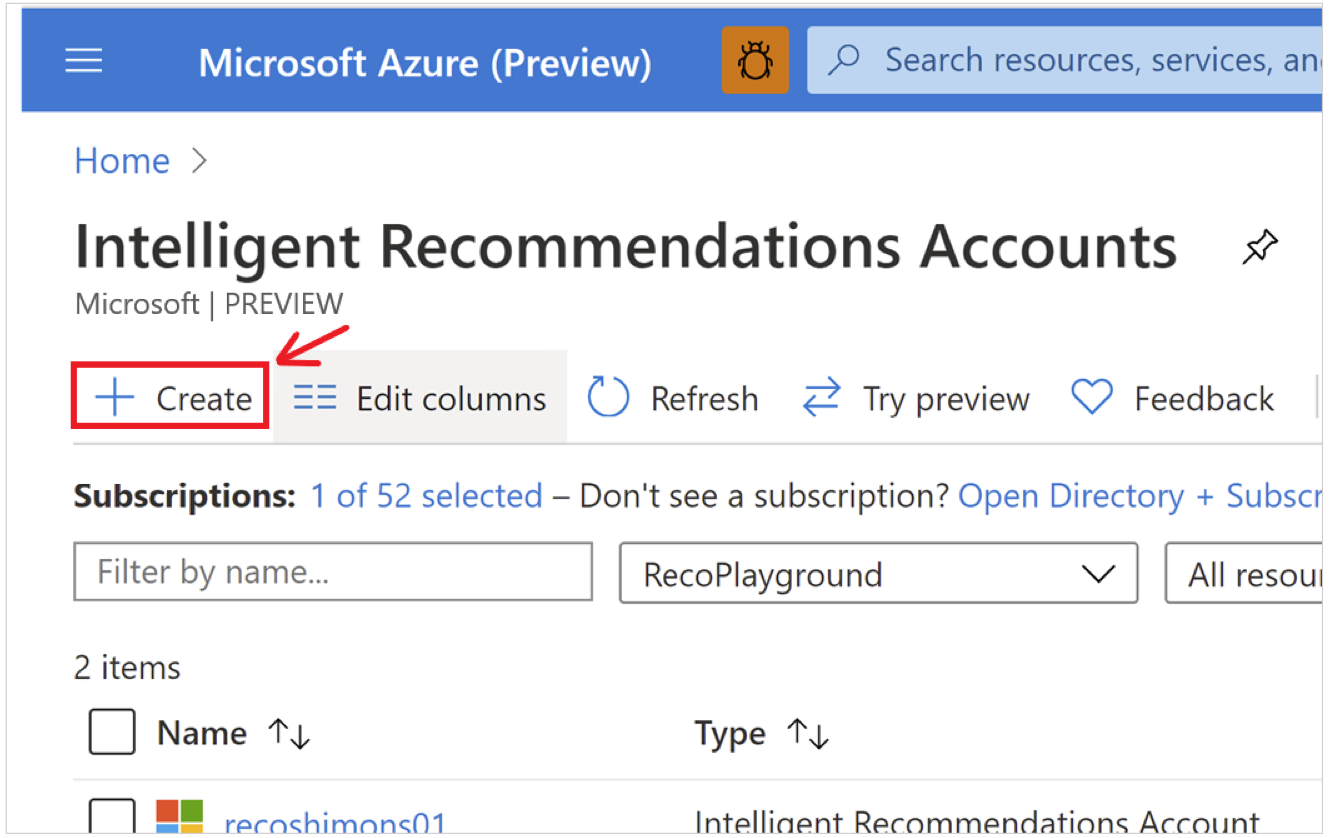Select the Edit columns icon
Viewport: 1329px width, 838px height.
[x=314, y=397]
